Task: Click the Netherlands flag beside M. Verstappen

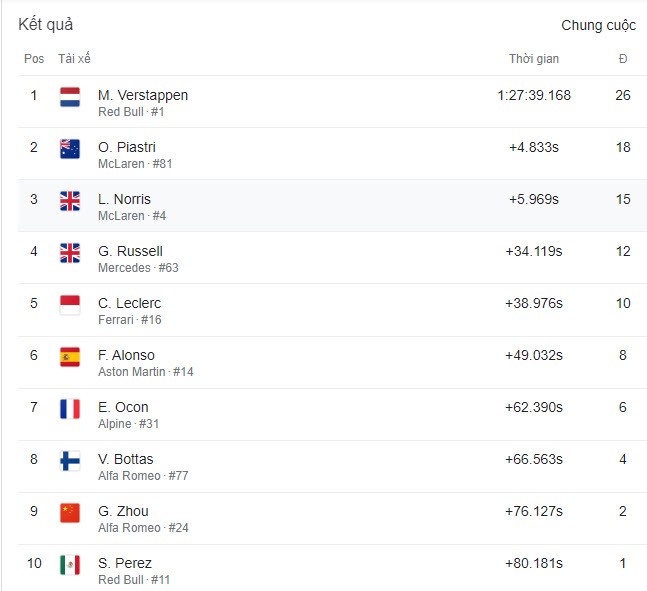Action: tap(70, 97)
